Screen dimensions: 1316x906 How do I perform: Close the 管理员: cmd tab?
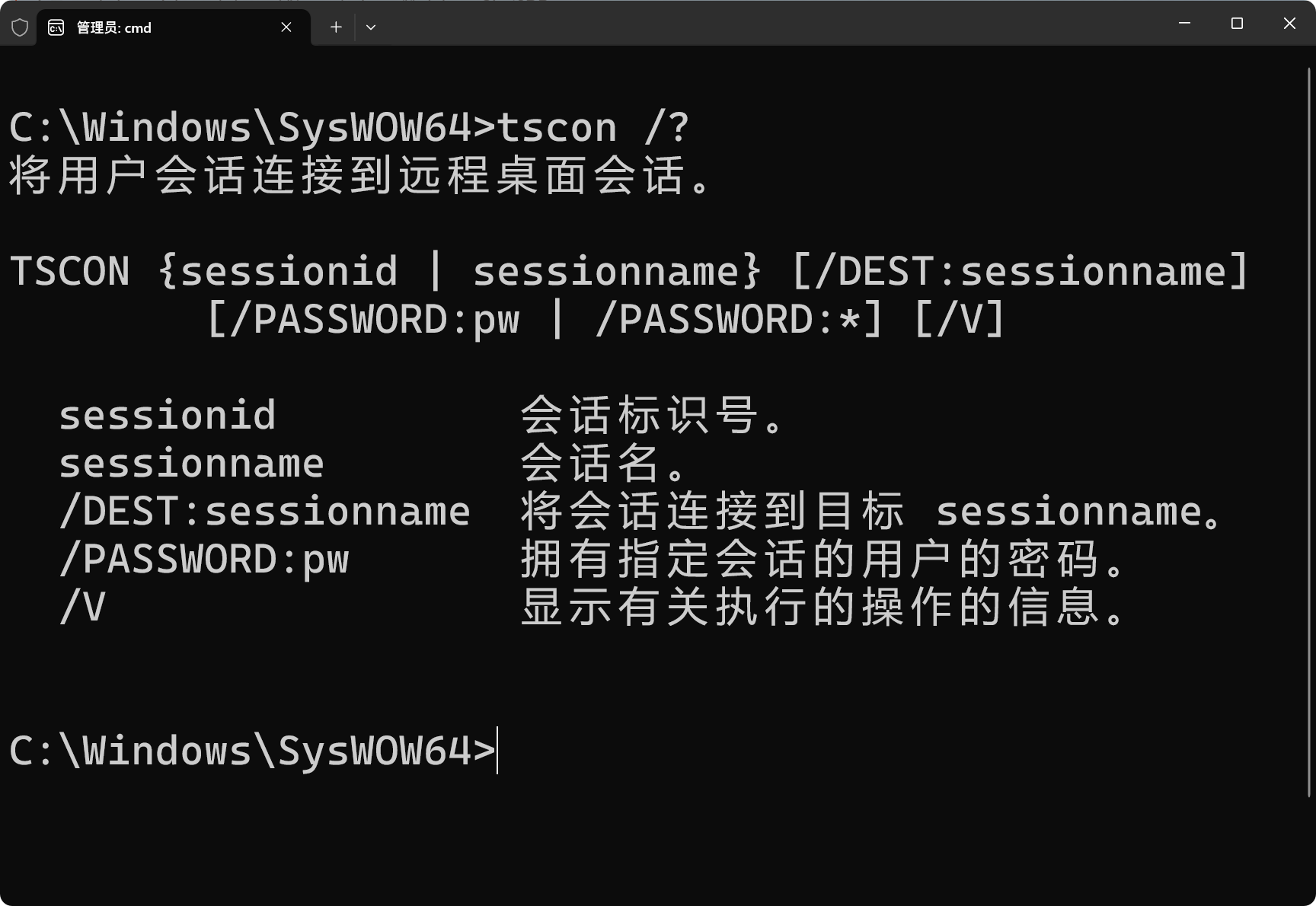pyautogui.click(x=286, y=27)
